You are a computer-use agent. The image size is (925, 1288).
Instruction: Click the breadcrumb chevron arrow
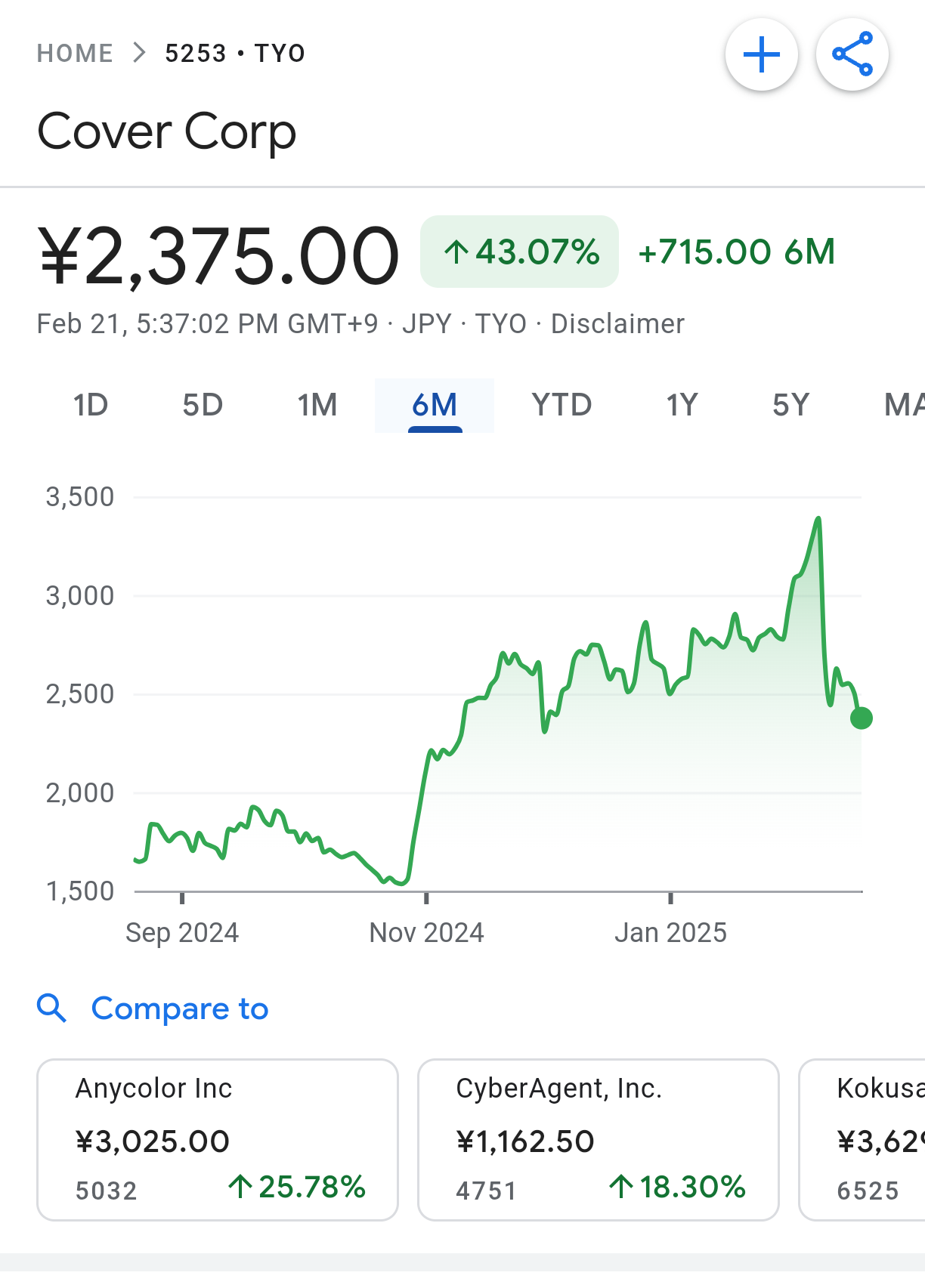point(139,53)
